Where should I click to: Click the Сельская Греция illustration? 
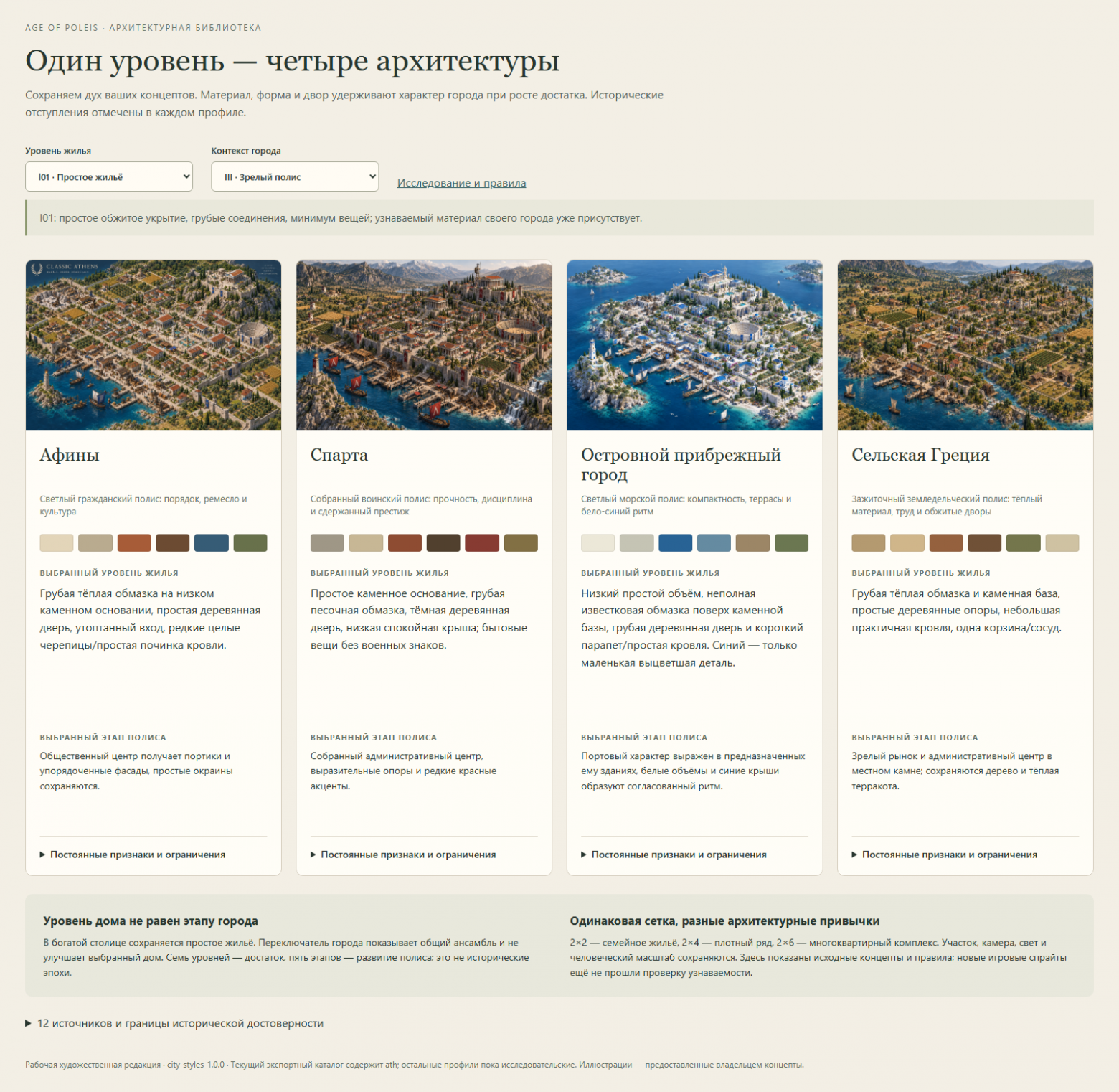(965, 345)
